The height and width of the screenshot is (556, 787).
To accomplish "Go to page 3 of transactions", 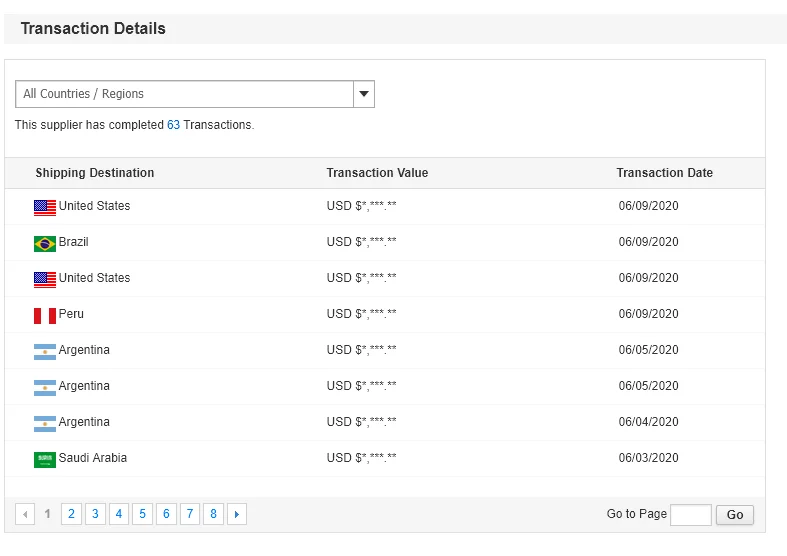I will (x=95, y=514).
